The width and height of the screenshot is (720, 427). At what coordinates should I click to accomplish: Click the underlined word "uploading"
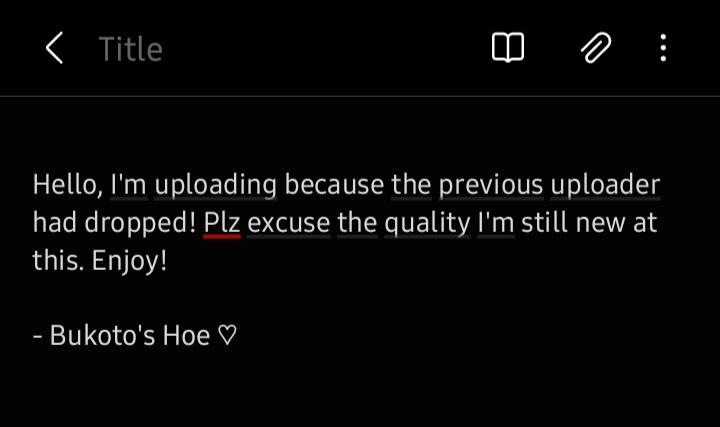[215, 185]
